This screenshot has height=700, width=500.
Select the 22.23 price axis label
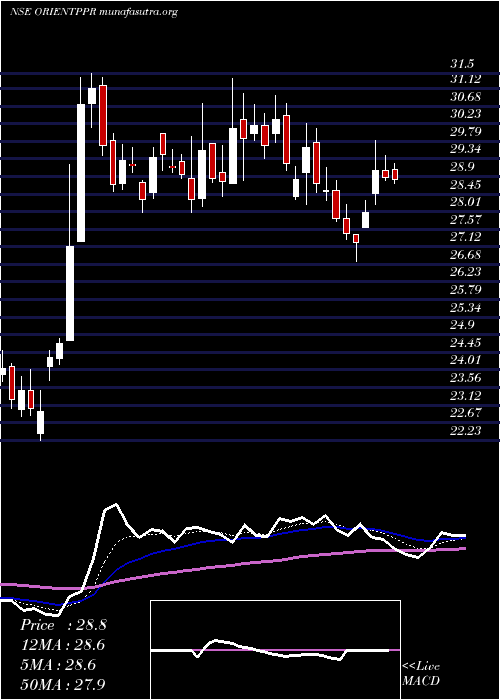(x=465, y=429)
